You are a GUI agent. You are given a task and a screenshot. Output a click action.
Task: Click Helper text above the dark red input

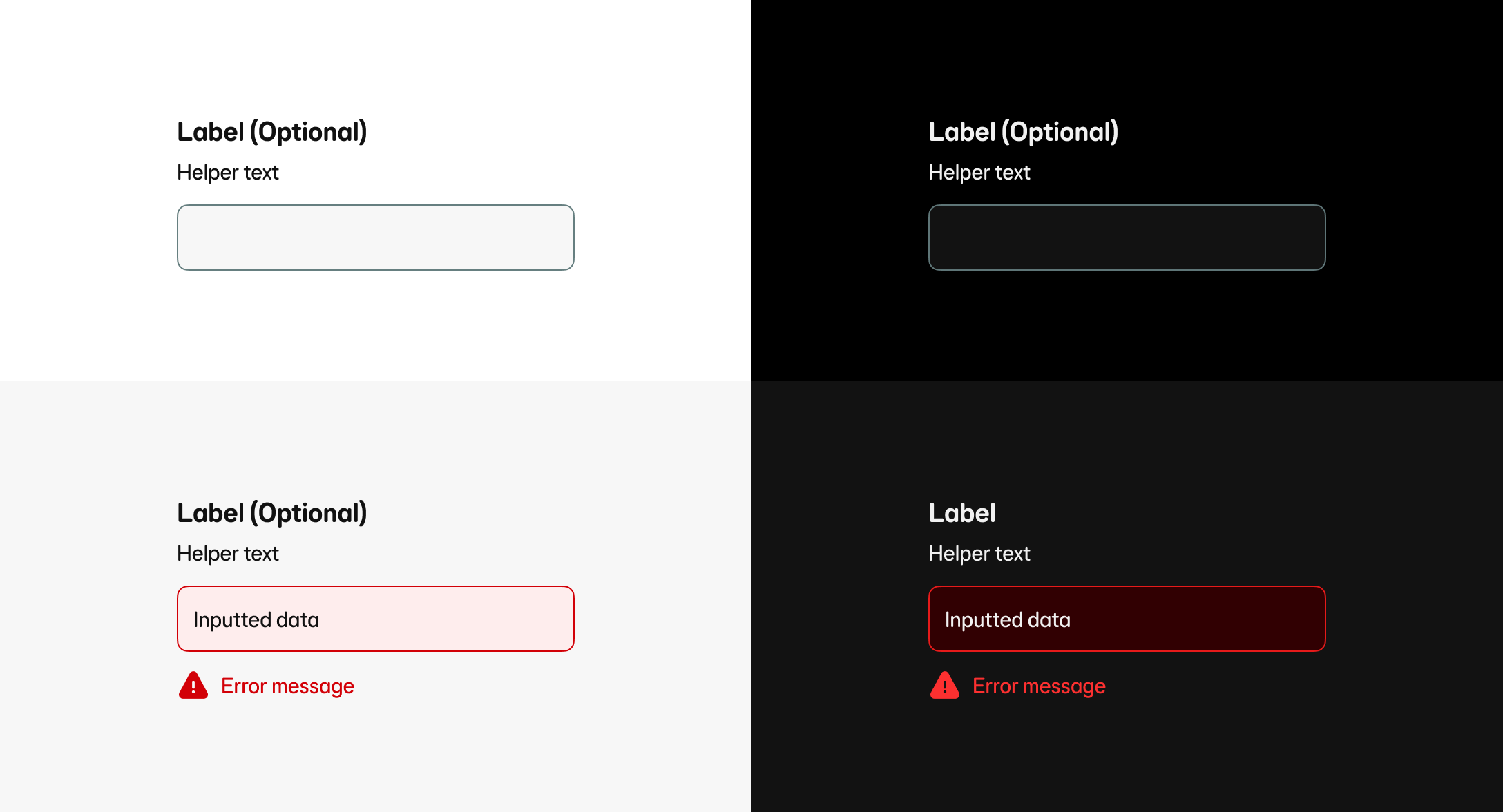tap(979, 554)
